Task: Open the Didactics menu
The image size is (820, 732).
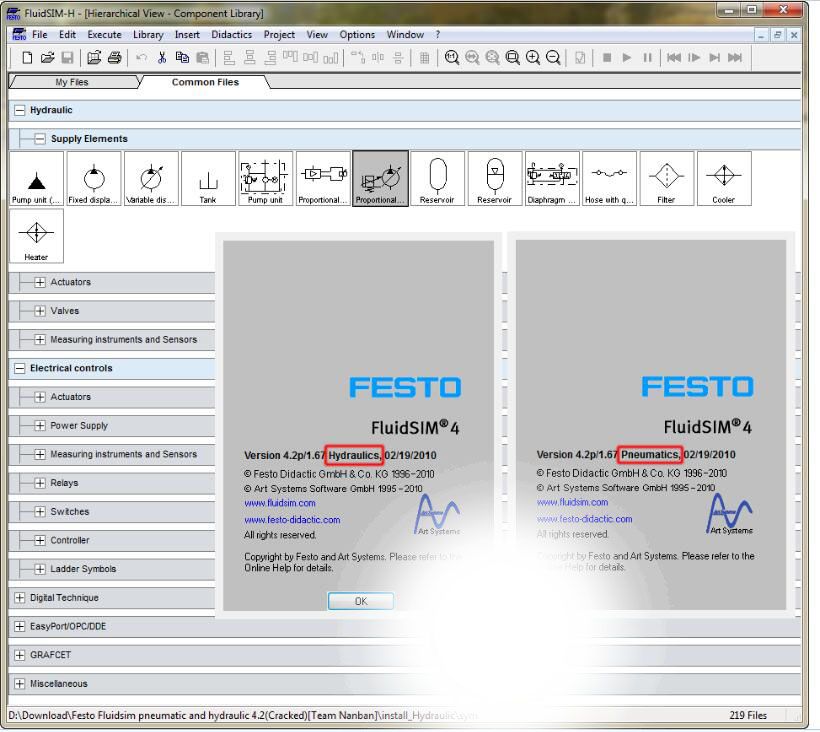Action: (x=232, y=35)
